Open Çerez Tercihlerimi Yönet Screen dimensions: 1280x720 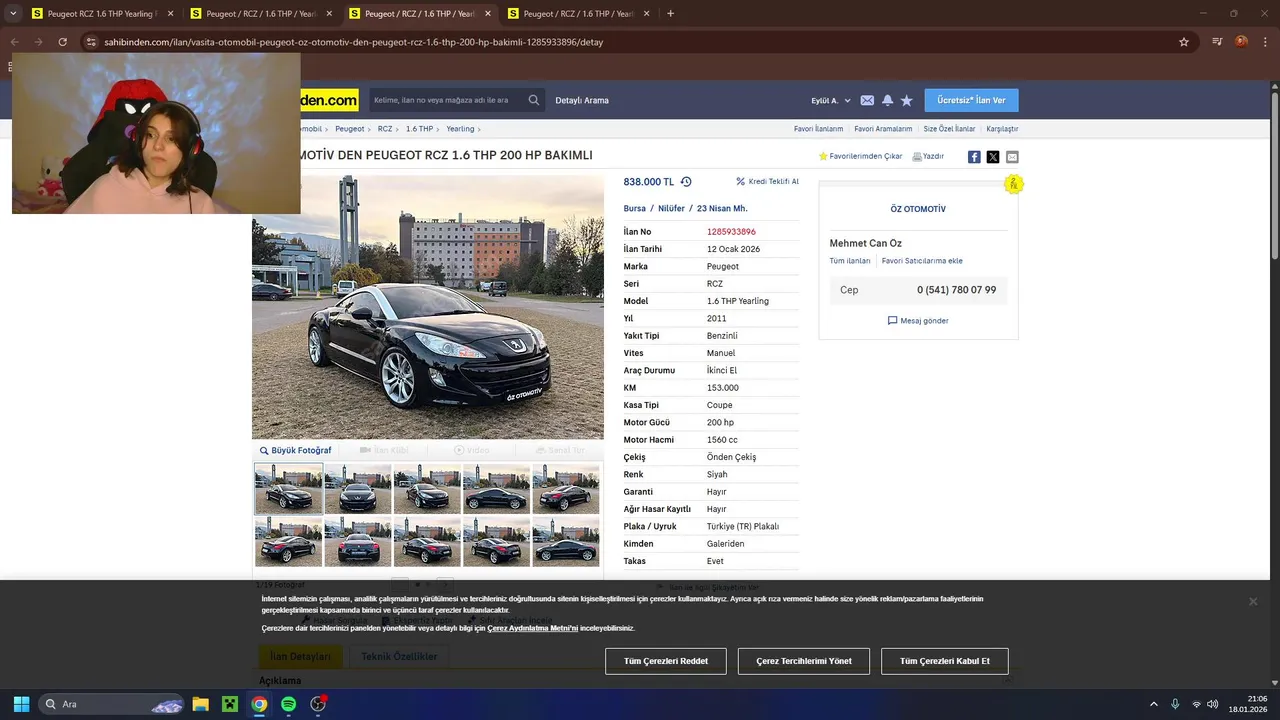(804, 661)
